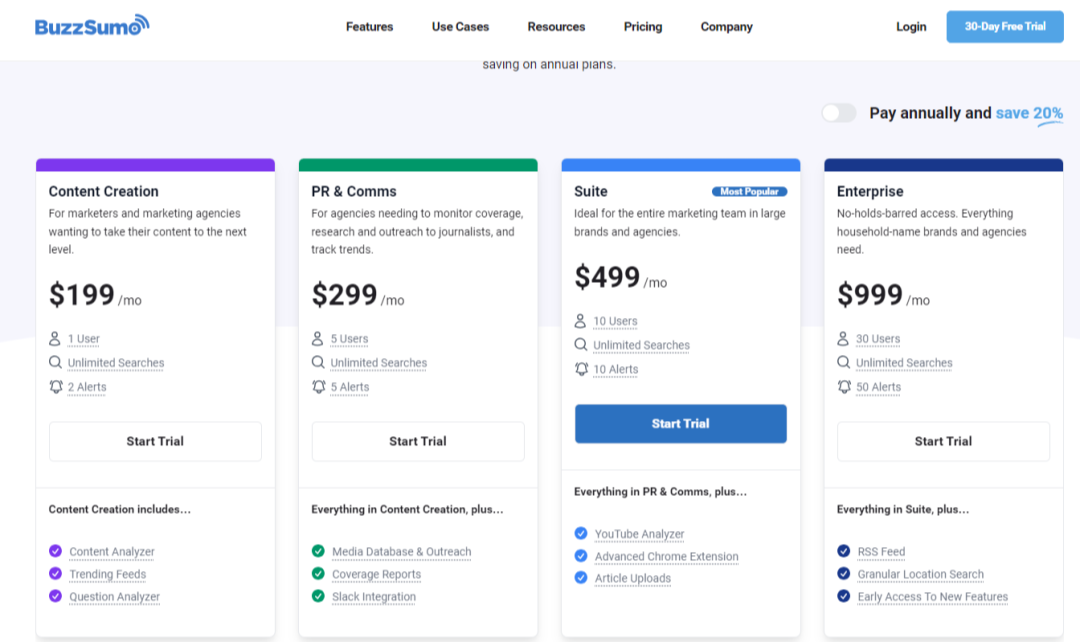Click the checkmark icon beside Trending Feeds

tap(56, 574)
